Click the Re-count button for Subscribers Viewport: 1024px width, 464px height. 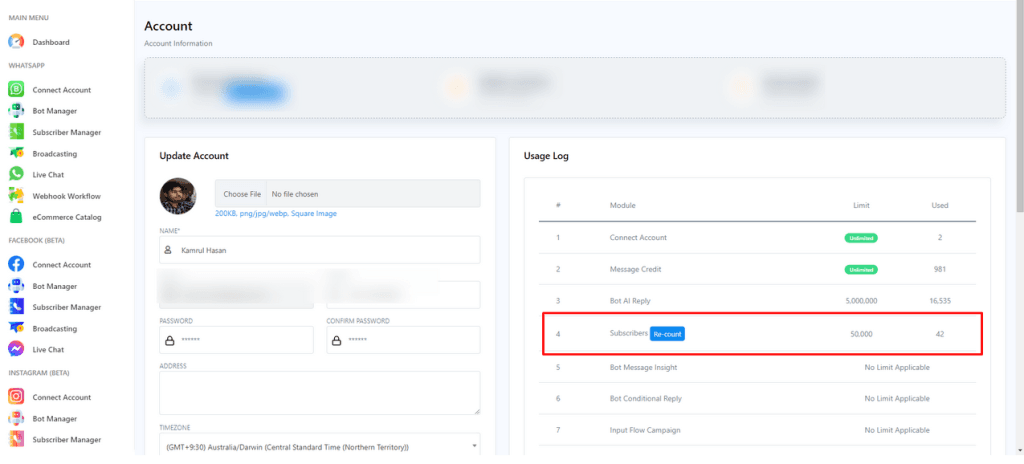coord(667,333)
